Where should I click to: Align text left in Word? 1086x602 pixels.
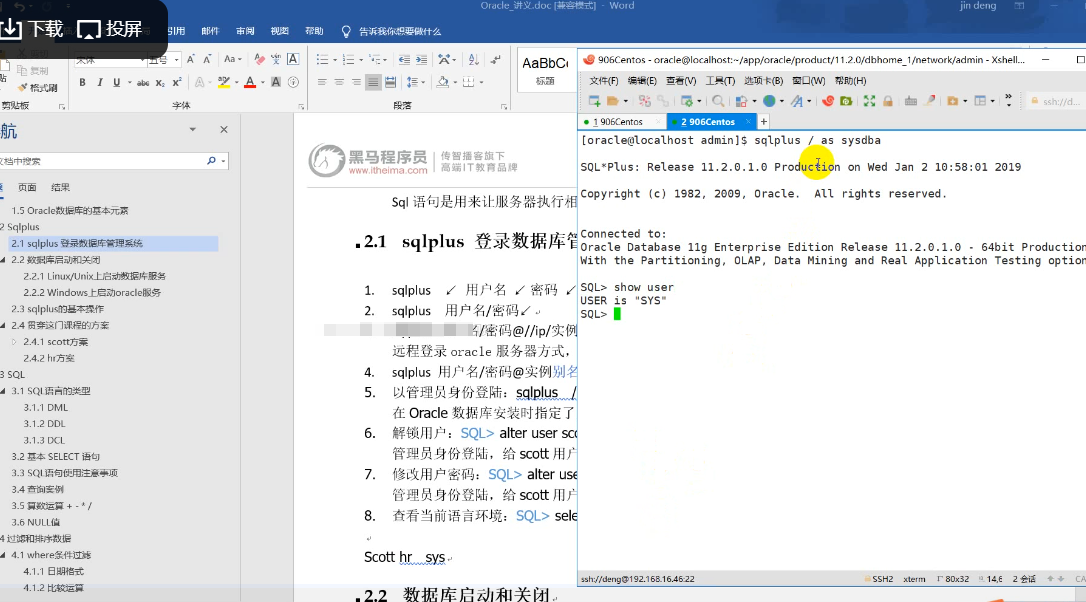322,82
